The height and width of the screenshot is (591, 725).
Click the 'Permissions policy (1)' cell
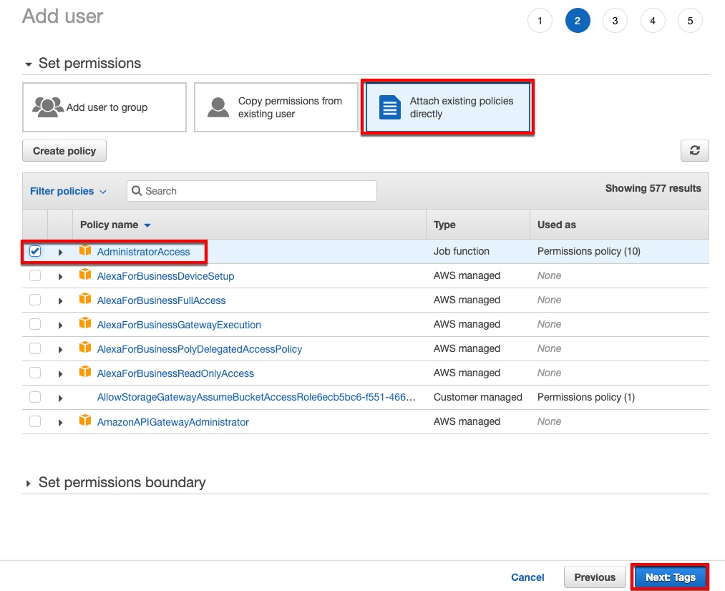[x=586, y=397]
